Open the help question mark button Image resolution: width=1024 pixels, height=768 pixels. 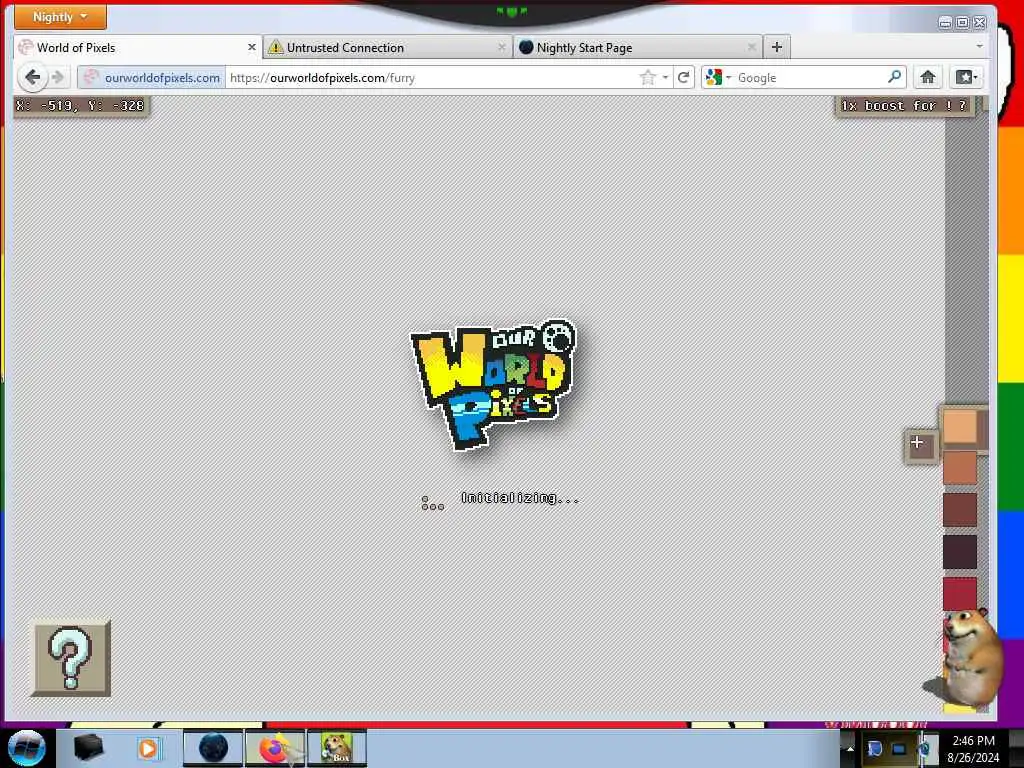pos(71,658)
